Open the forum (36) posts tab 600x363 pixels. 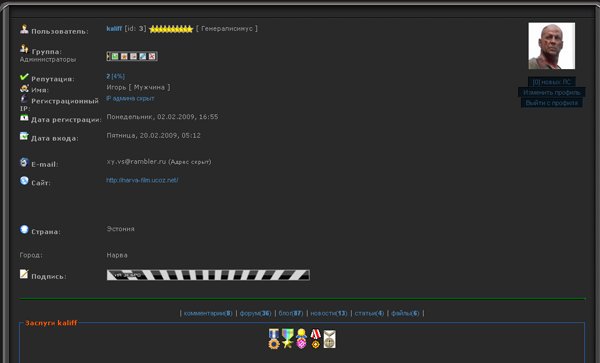pyautogui.click(x=255, y=313)
